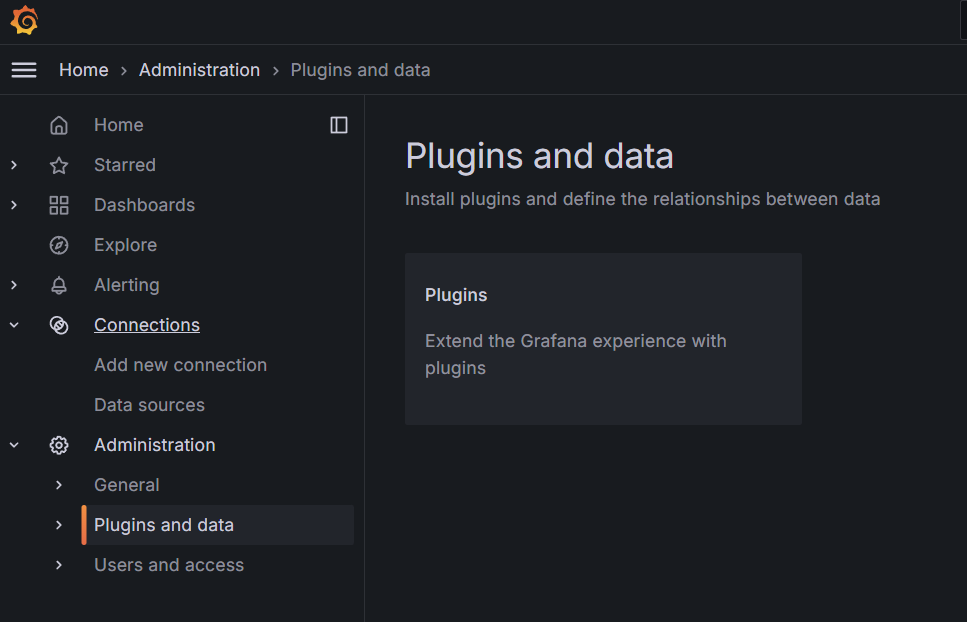Click the Administration gear icon

[x=59, y=445]
